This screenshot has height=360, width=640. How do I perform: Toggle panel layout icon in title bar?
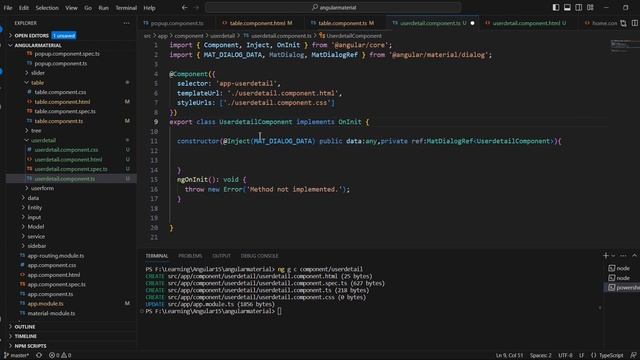(x=567, y=7)
